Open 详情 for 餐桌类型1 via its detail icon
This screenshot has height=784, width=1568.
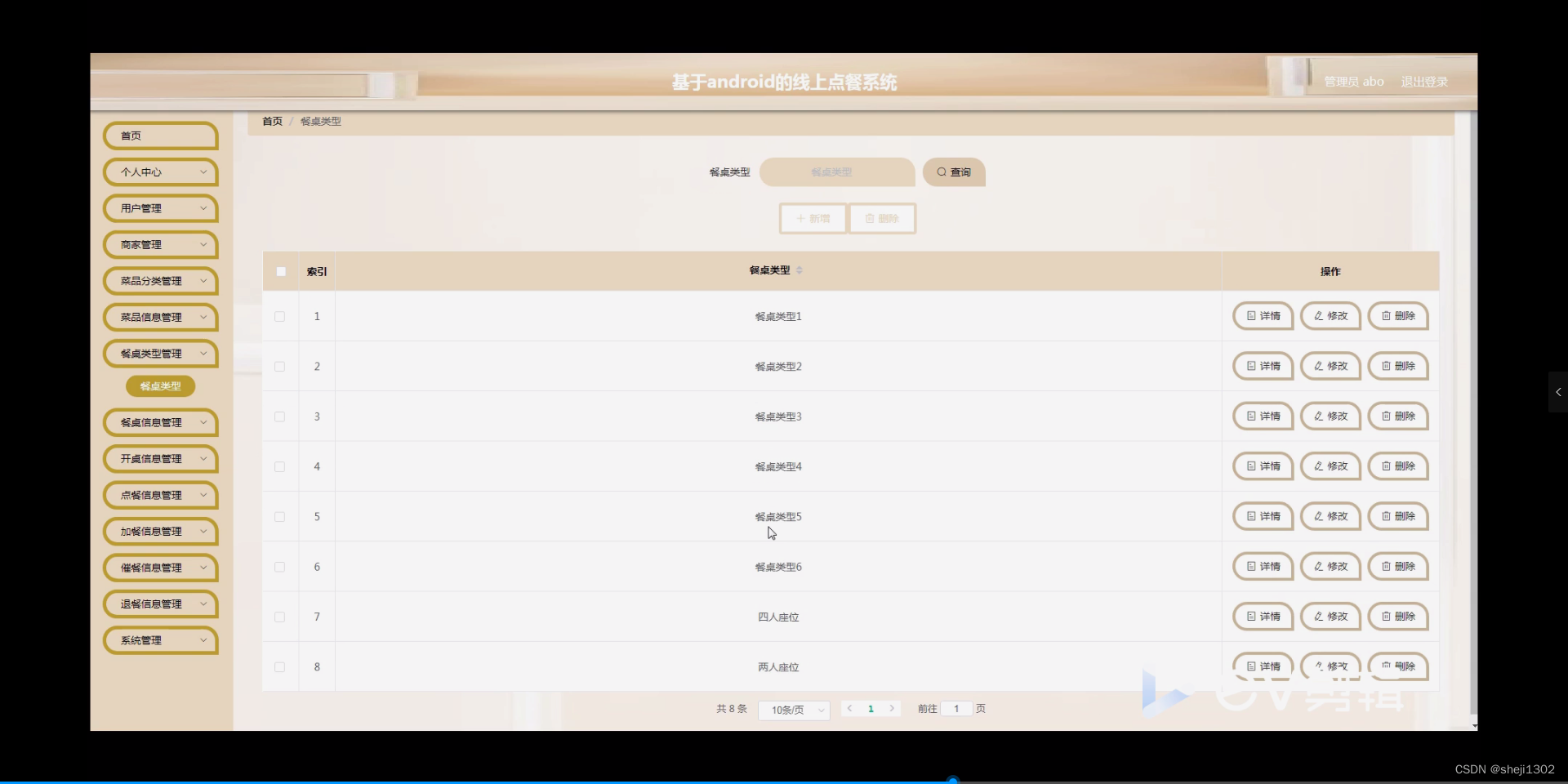1250,316
